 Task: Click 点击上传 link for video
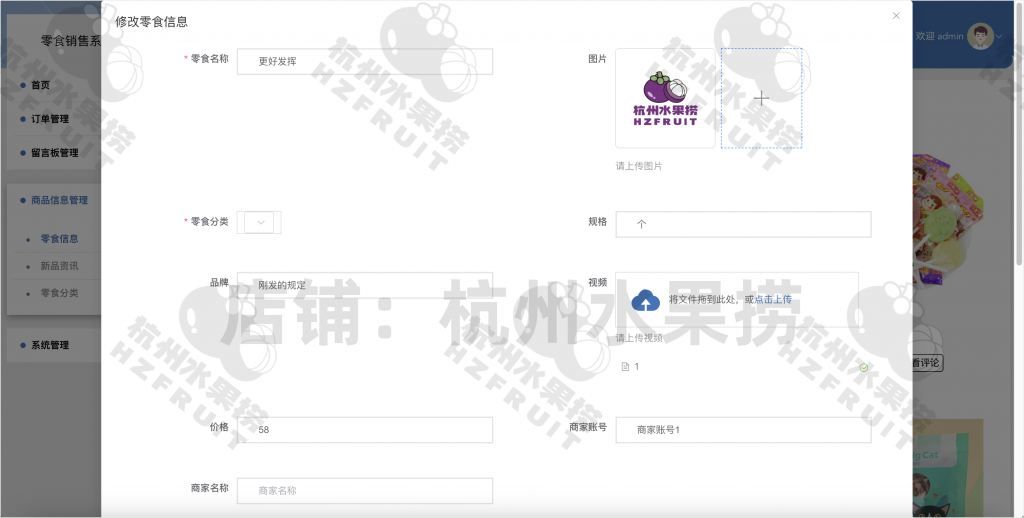[773, 300]
